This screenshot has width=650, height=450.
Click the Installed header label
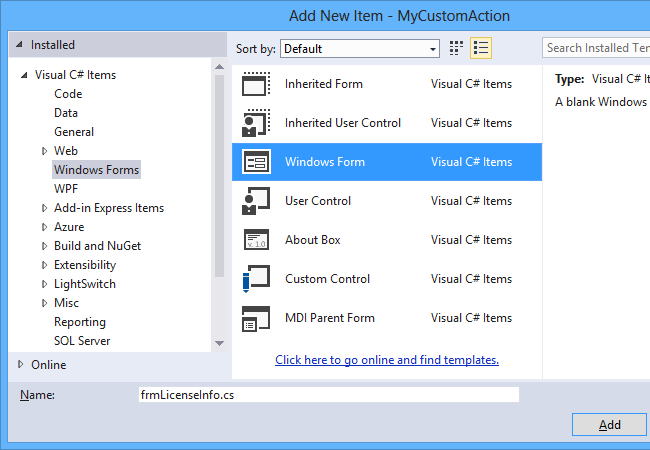click(53, 45)
